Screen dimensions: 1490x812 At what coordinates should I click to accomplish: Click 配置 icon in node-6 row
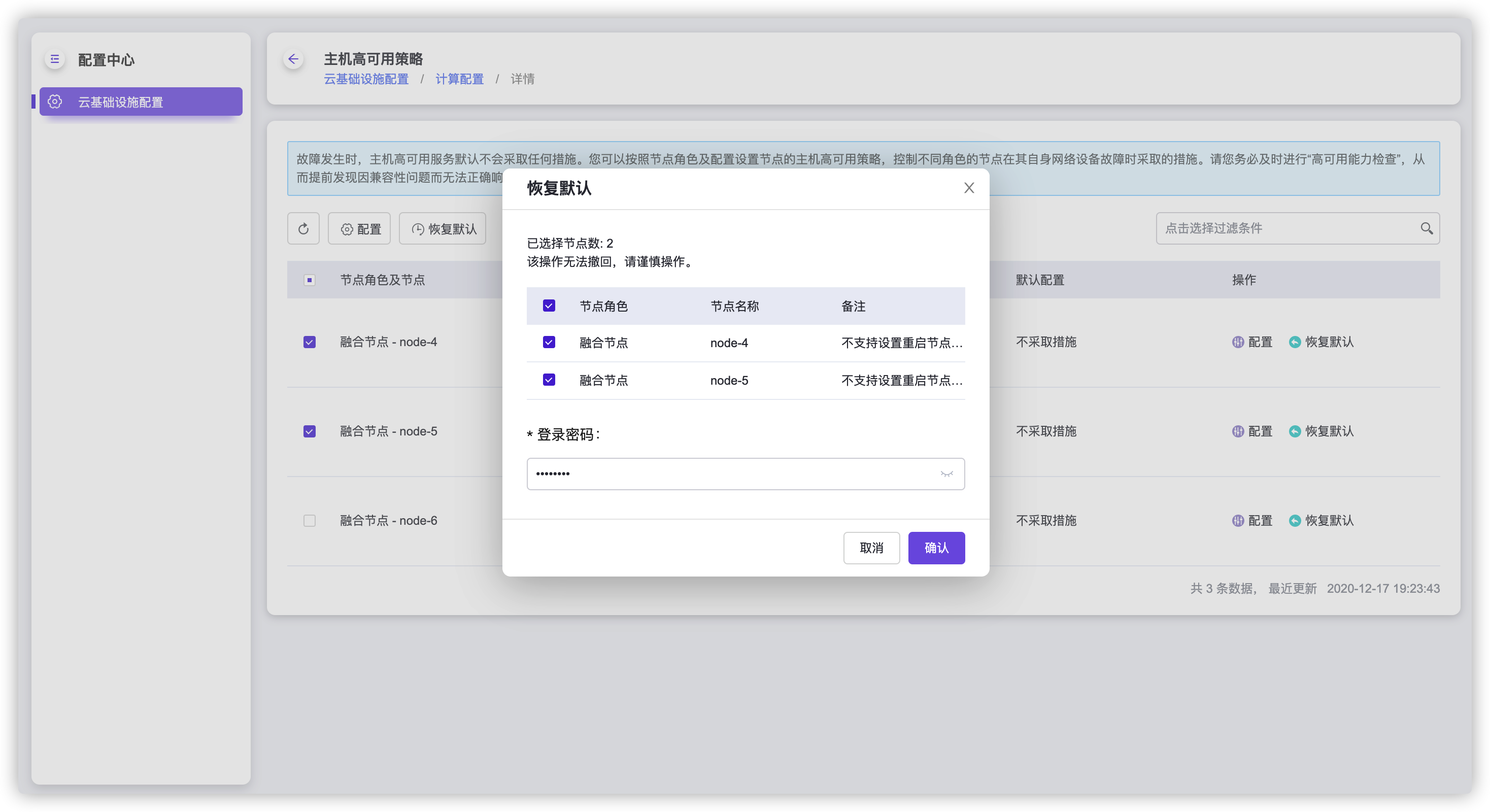[x=1237, y=521]
